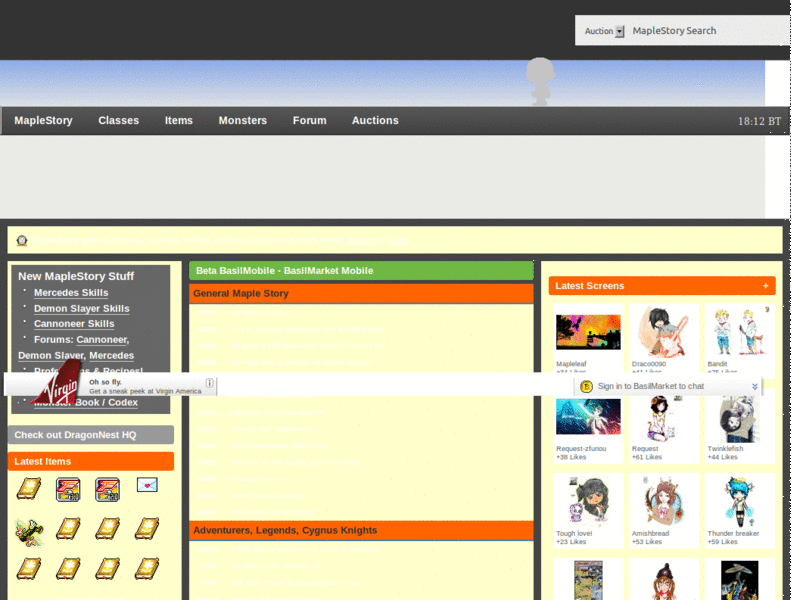Open the Amishbread screen thumbnail
Screen dimensions: 800x600
pos(663,501)
